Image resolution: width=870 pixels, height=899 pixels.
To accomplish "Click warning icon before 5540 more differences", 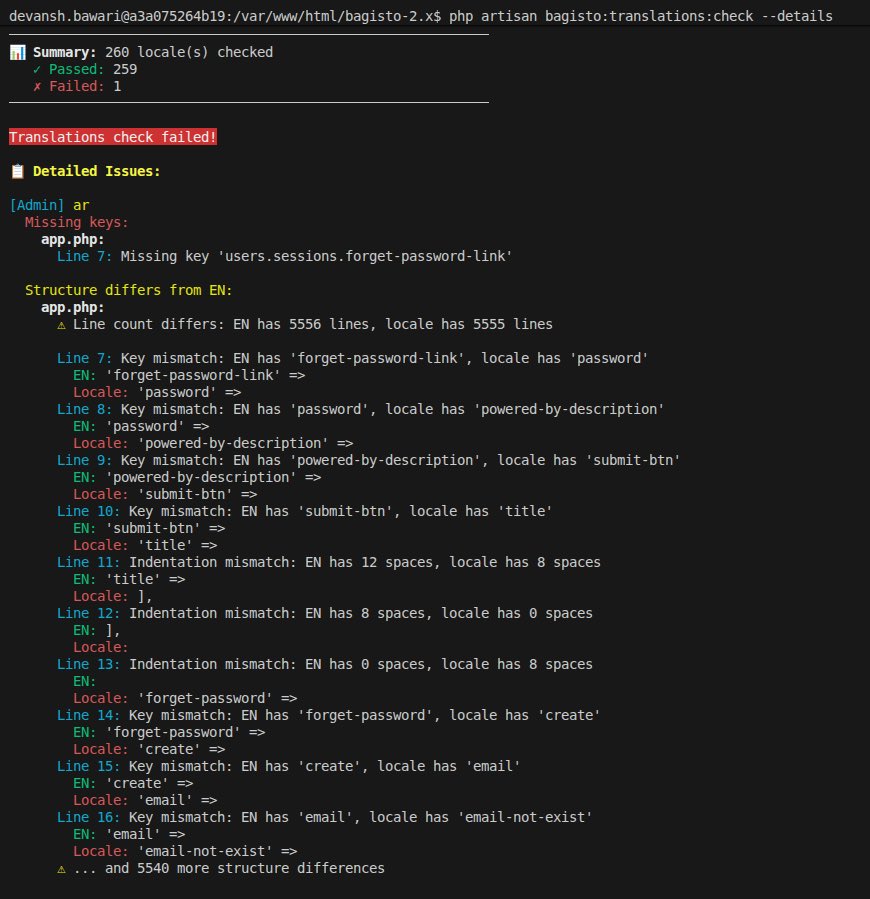I will click(61, 869).
